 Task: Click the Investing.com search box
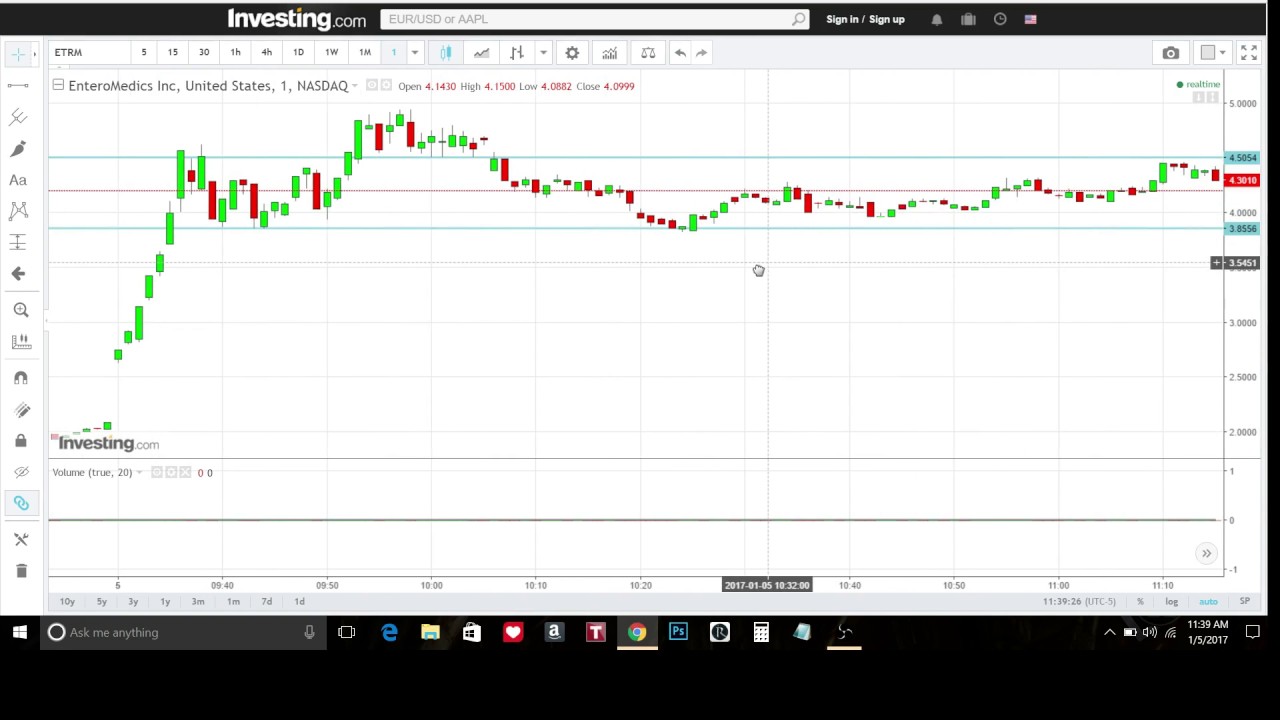tap(594, 19)
